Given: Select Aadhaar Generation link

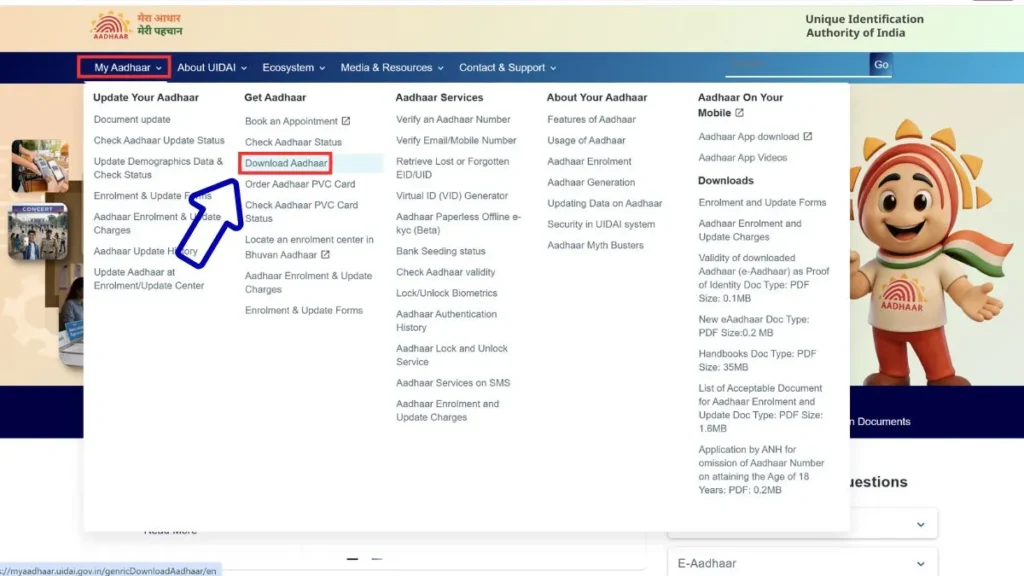Looking at the screenshot, I should coord(591,182).
